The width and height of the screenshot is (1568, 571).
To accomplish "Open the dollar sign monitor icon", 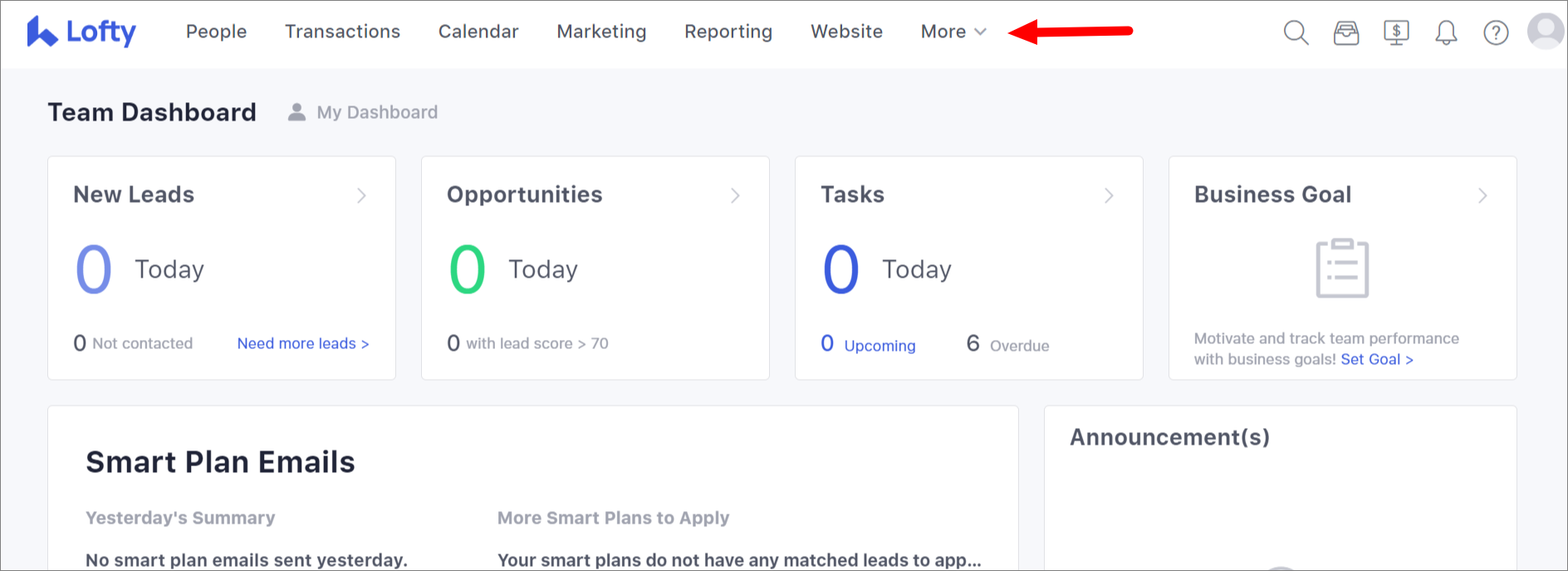I will tap(1396, 32).
